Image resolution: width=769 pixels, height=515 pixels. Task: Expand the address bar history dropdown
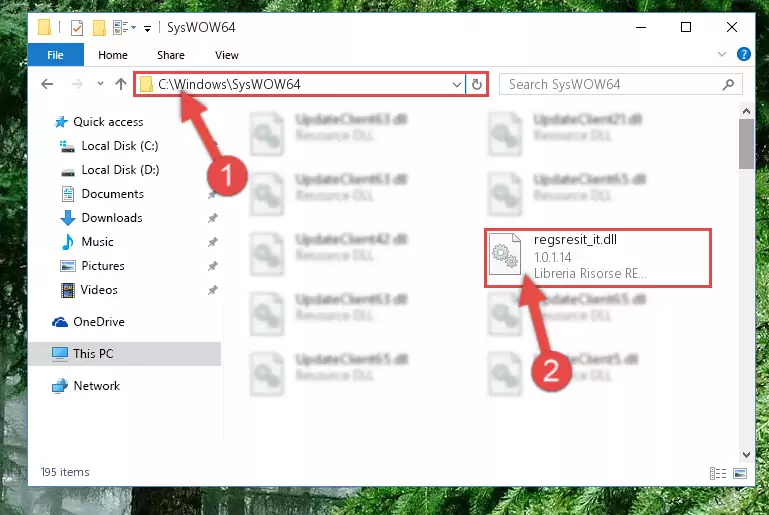(457, 84)
